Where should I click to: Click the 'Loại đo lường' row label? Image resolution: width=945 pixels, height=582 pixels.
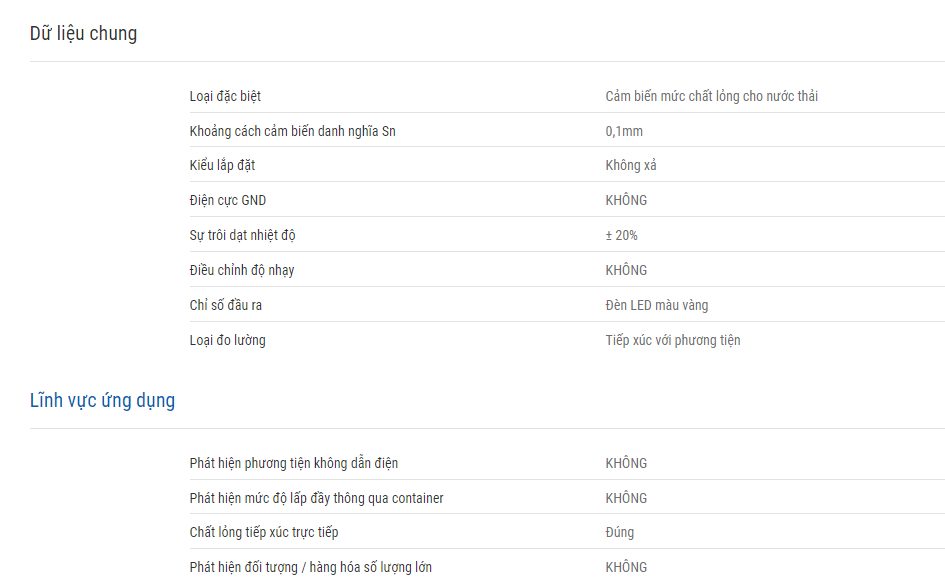click(x=227, y=340)
